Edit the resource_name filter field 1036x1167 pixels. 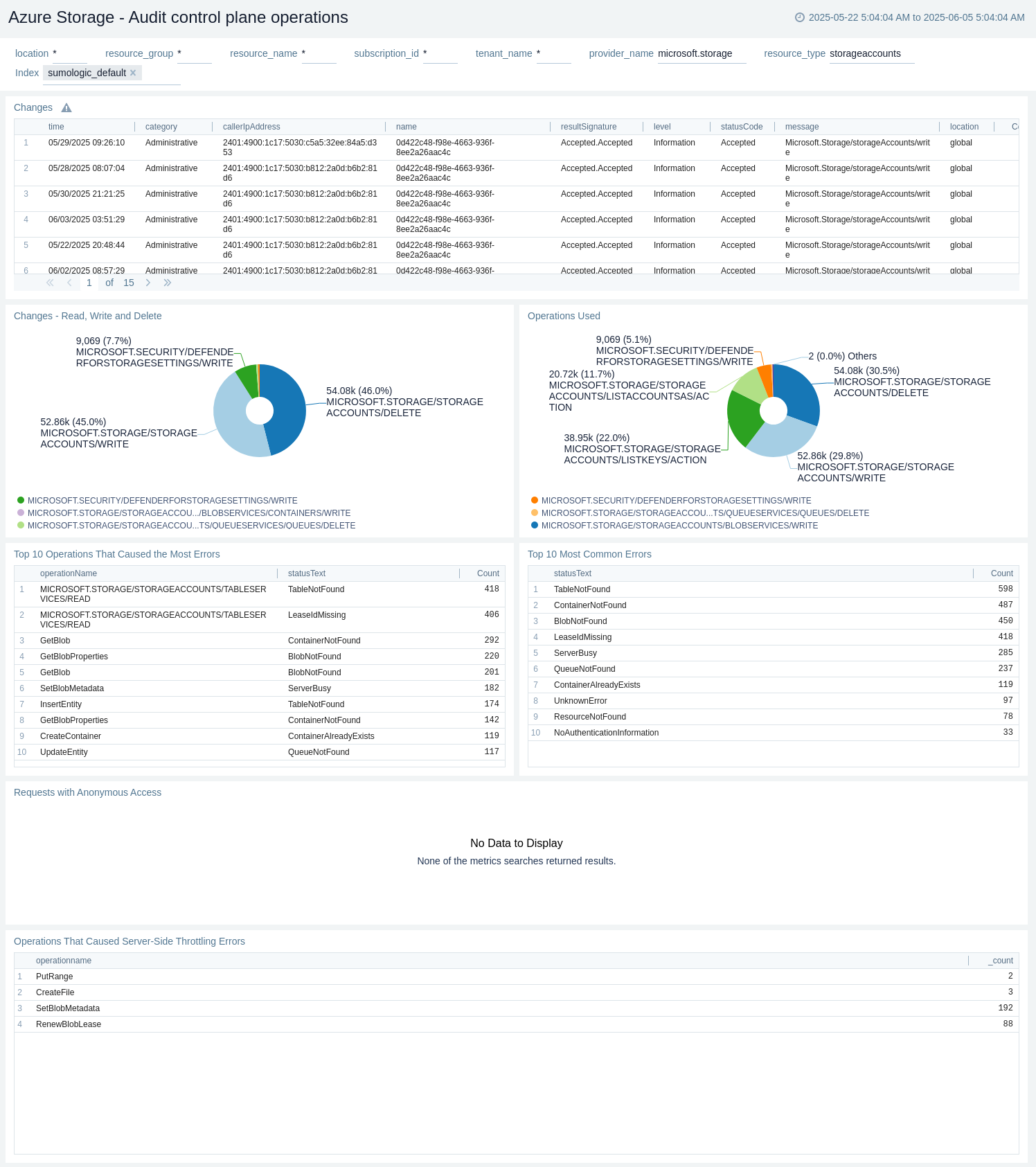tap(319, 54)
